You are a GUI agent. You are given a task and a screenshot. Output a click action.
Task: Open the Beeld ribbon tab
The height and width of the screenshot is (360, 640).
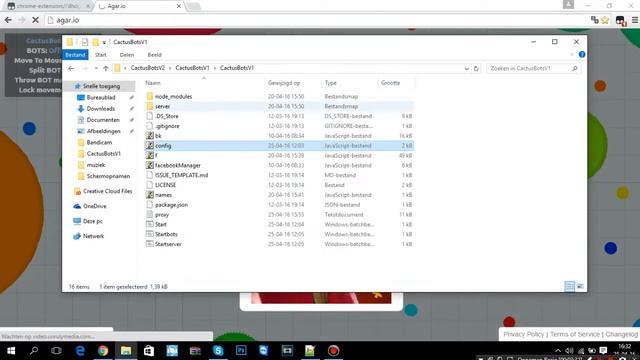click(x=154, y=55)
